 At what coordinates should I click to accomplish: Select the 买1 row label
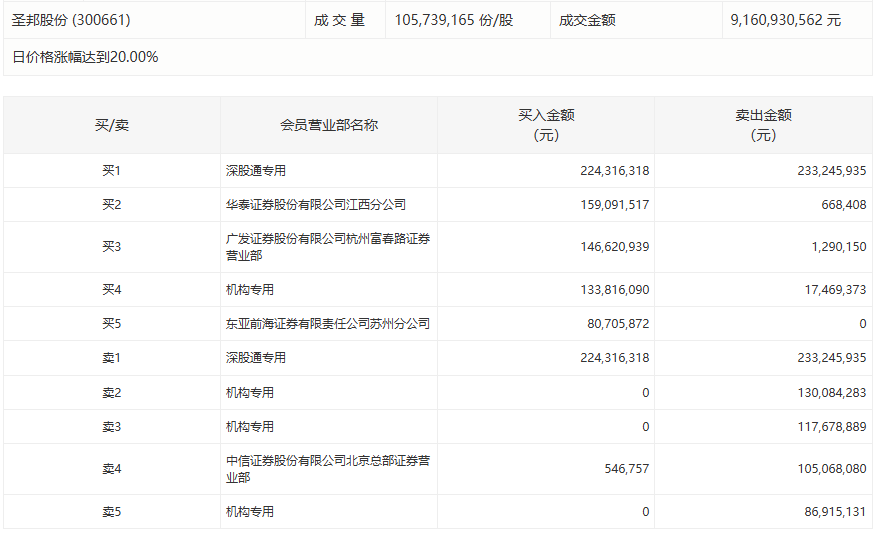pyautogui.click(x=112, y=170)
